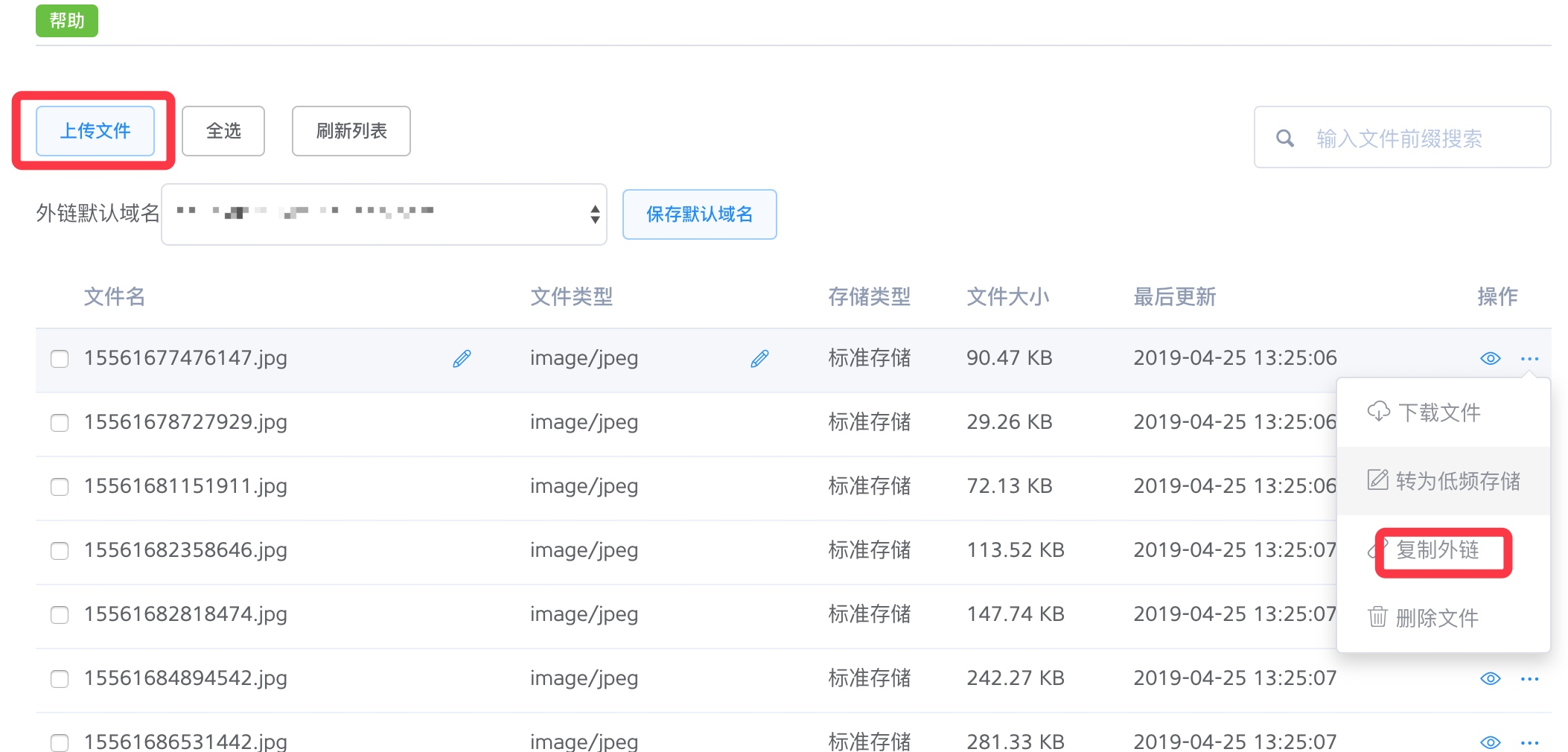Viewport: 1568px width, 752px height.
Task: Tick the checkbox for 15561682818474.jpg
Action: point(60,615)
